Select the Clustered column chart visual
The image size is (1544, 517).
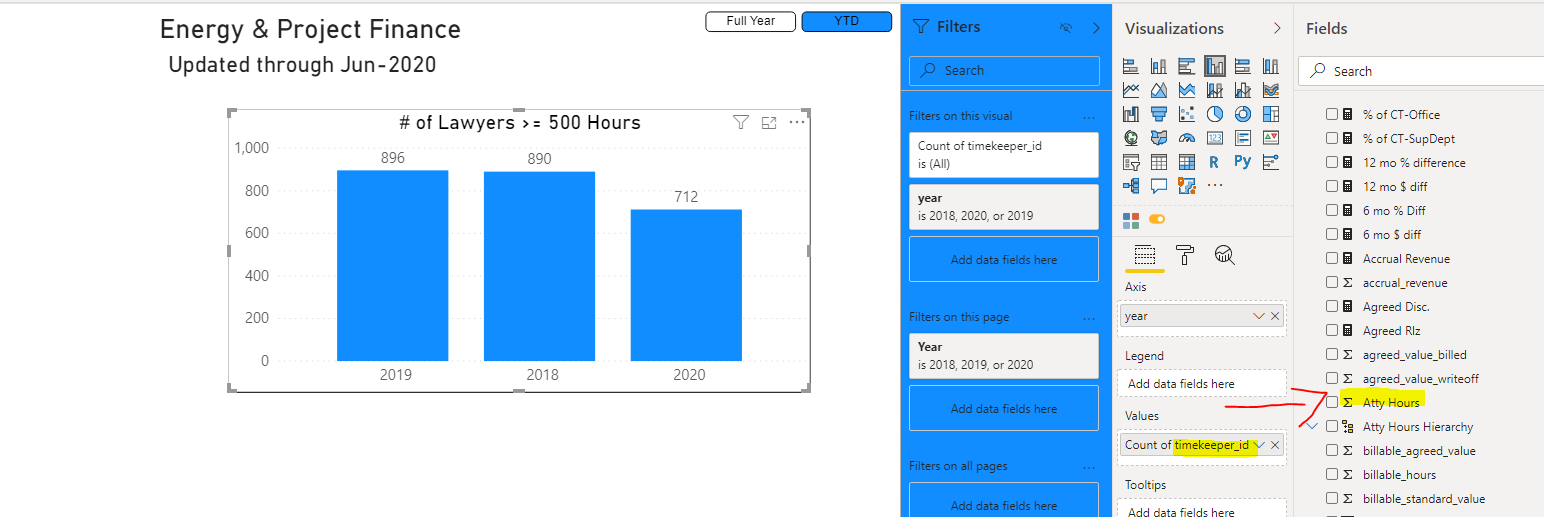tap(1215, 67)
